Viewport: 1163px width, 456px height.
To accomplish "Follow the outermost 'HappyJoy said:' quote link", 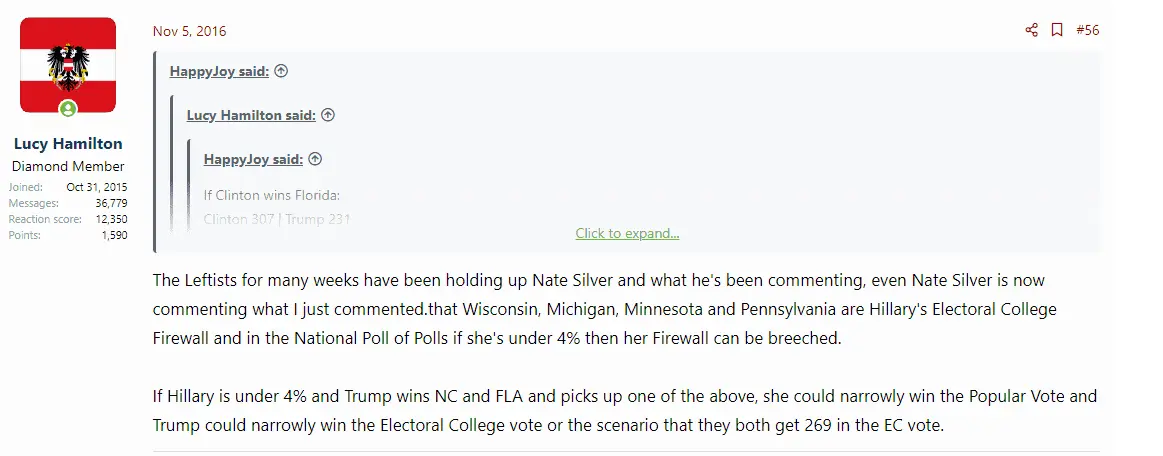I will [x=220, y=71].
